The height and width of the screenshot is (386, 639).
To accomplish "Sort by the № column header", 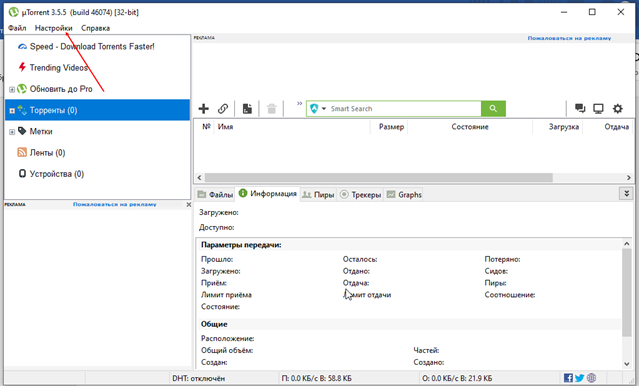I will pos(206,127).
